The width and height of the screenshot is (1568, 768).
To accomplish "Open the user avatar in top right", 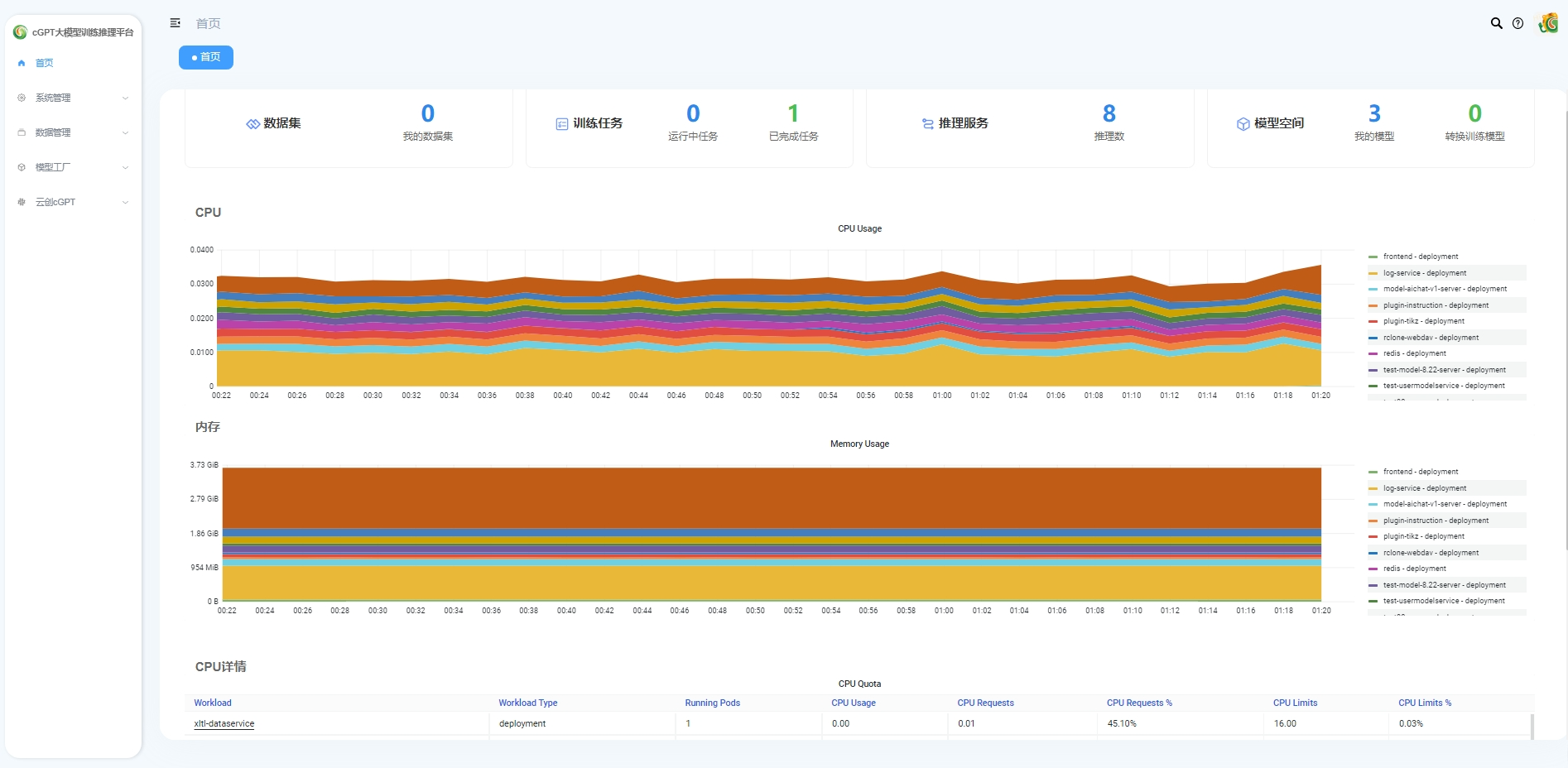I will tap(1547, 23).
